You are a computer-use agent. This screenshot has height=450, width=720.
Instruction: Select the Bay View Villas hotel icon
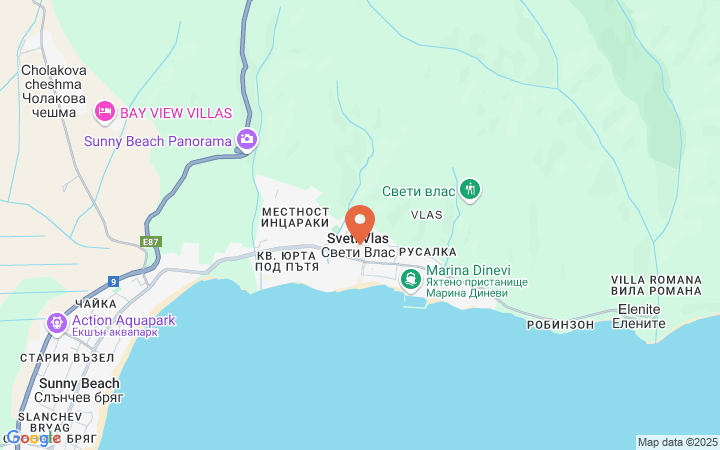[x=105, y=112]
